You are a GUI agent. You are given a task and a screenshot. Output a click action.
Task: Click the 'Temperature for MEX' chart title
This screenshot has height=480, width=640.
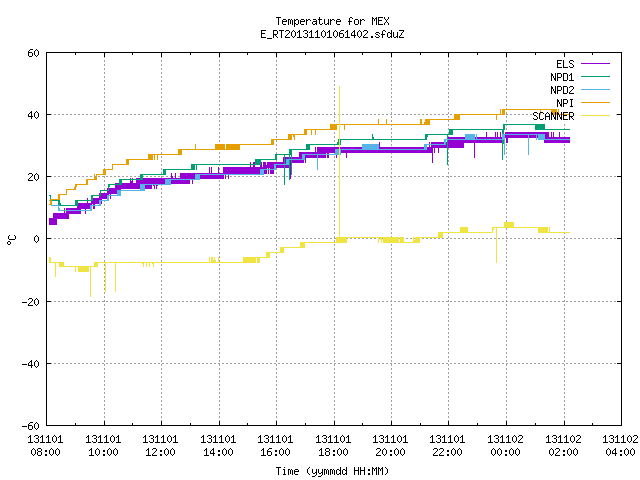(x=332, y=21)
